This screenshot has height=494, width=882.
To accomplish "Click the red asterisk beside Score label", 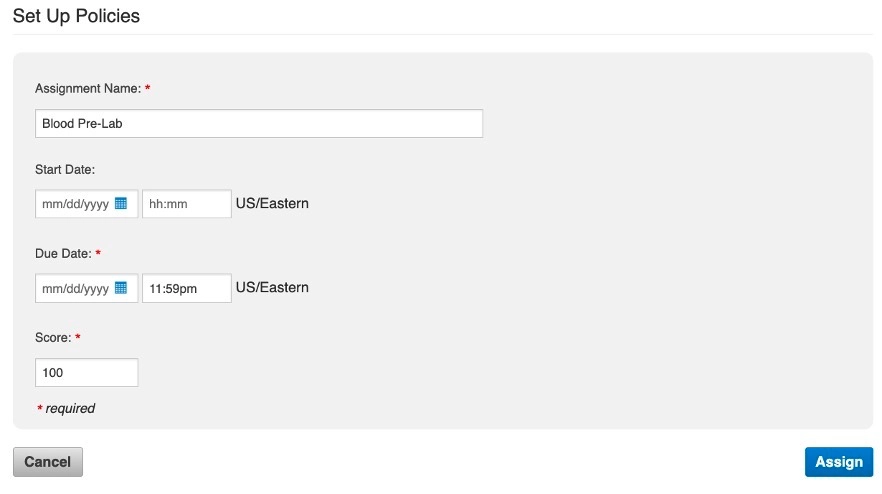I will click(x=78, y=337).
